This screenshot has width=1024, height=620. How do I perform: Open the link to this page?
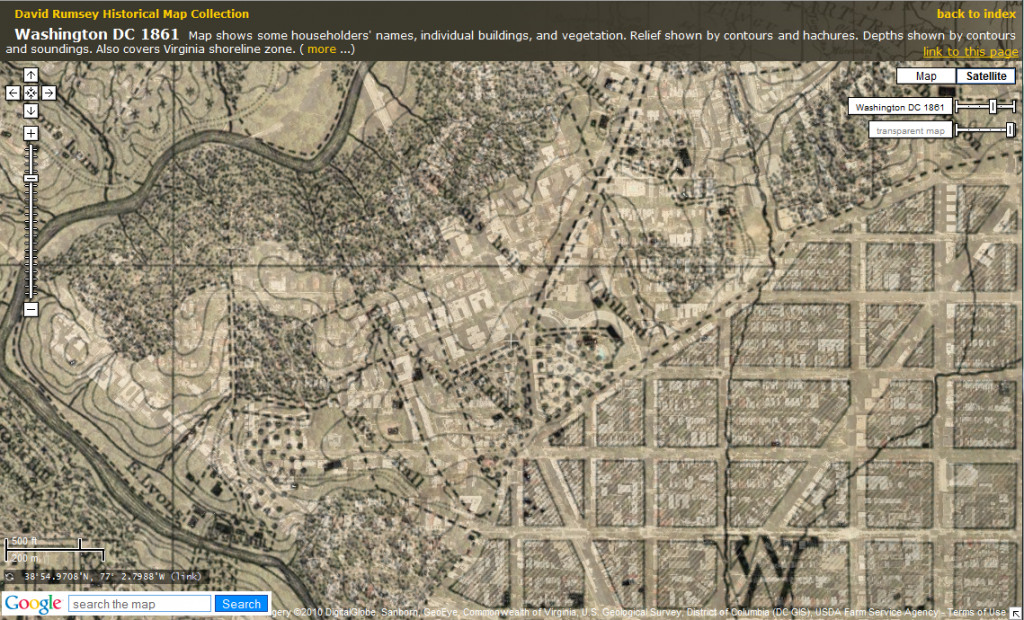(970, 52)
